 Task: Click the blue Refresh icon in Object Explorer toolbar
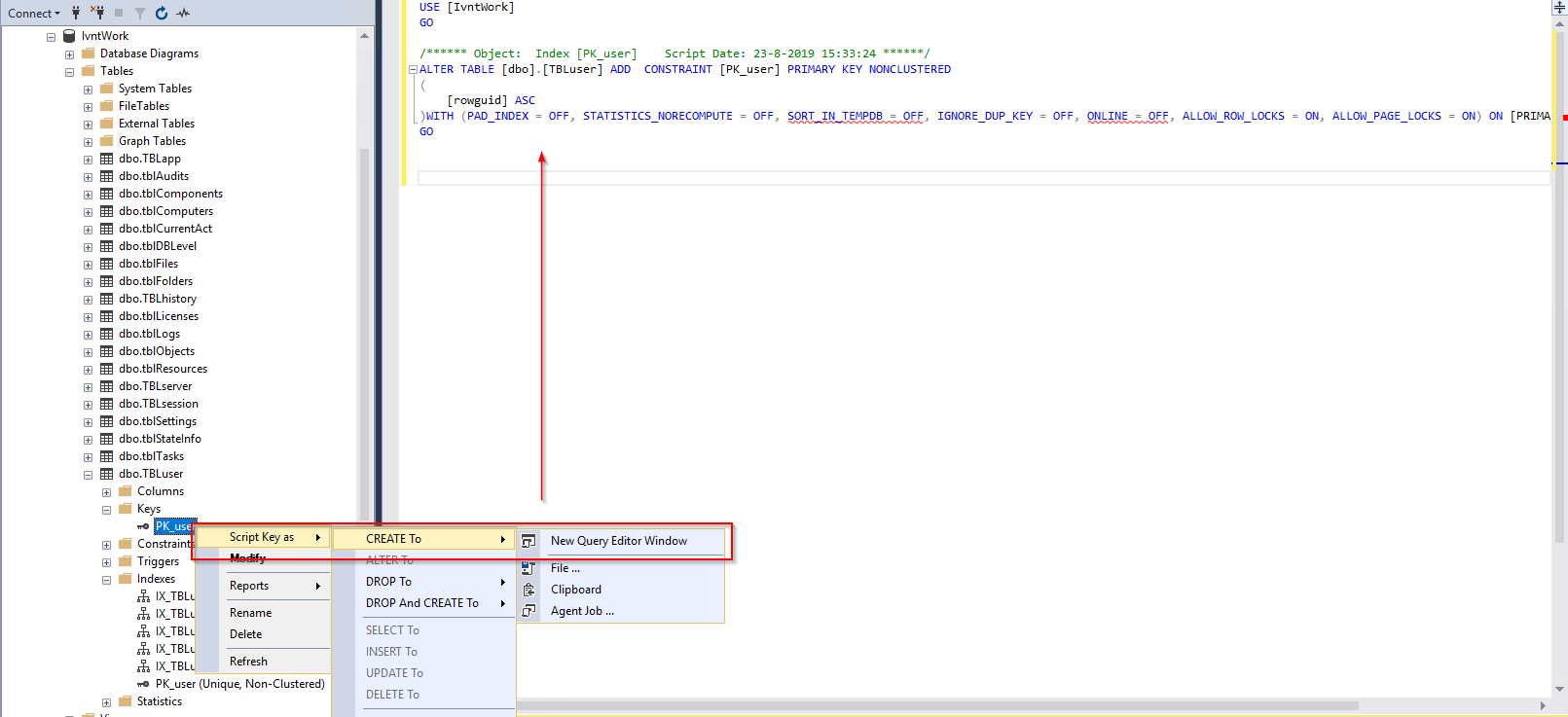click(162, 13)
